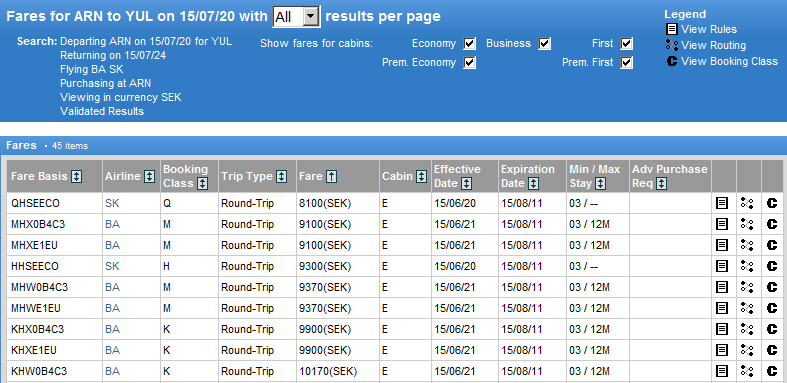View booking class for HHSEECO fare
The height and width of the screenshot is (383, 787).
(x=772, y=266)
